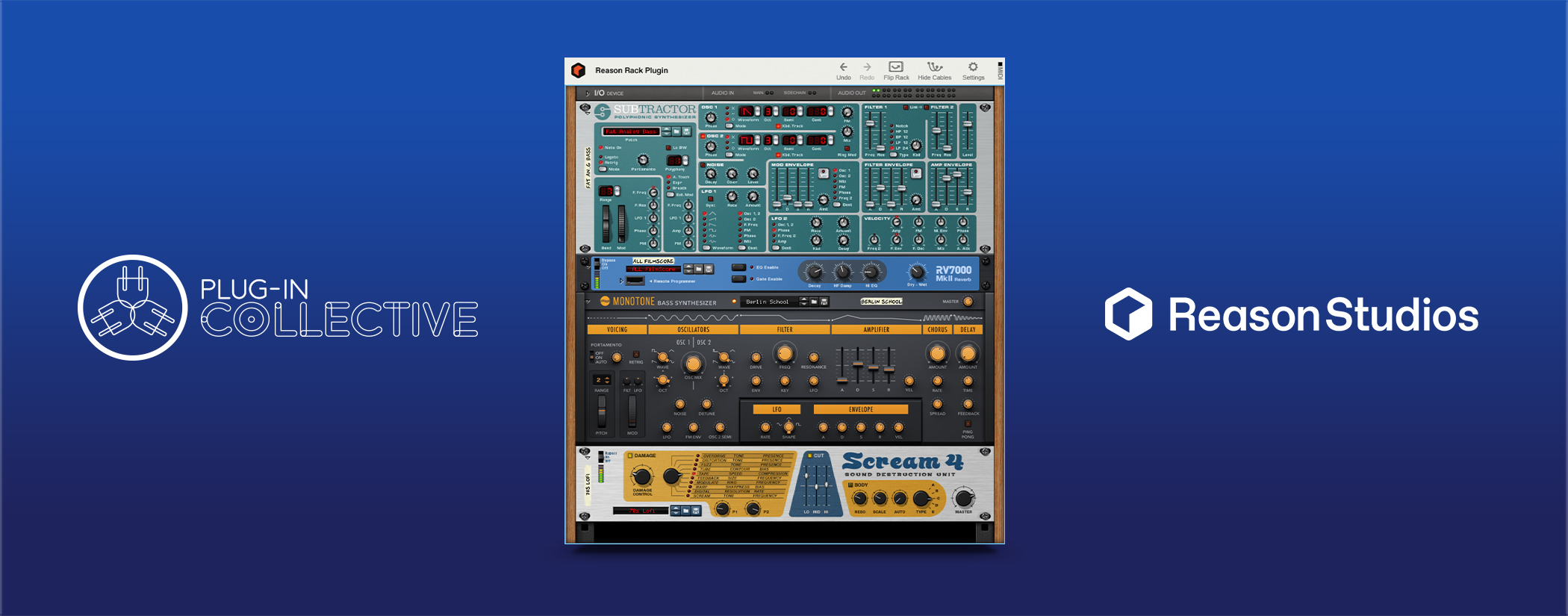Click the Monotone Delay section header
This screenshot has width=1568, height=616.
[x=968, y=329]
